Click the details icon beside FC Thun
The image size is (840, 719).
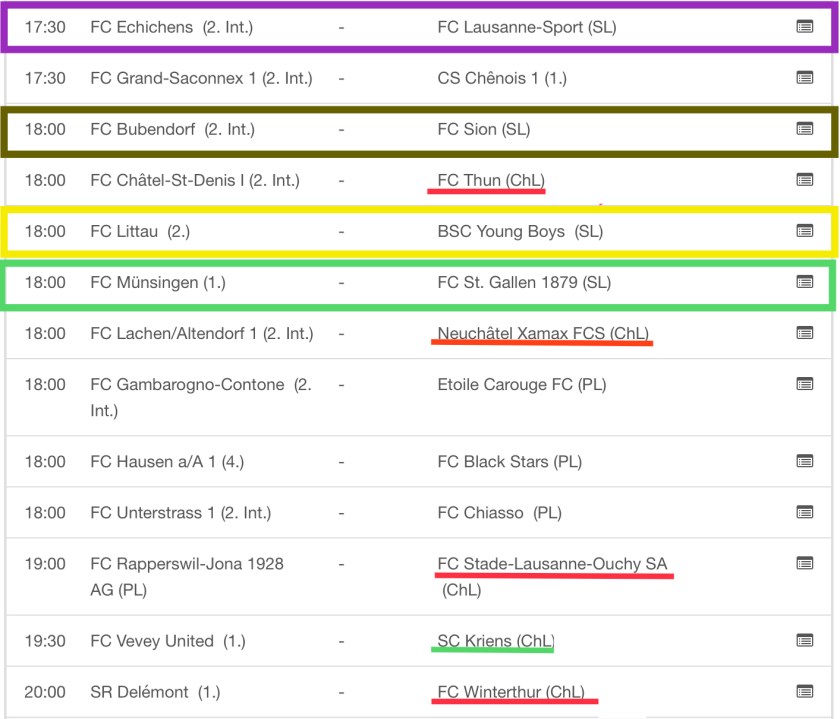click(x=804, y=180)
